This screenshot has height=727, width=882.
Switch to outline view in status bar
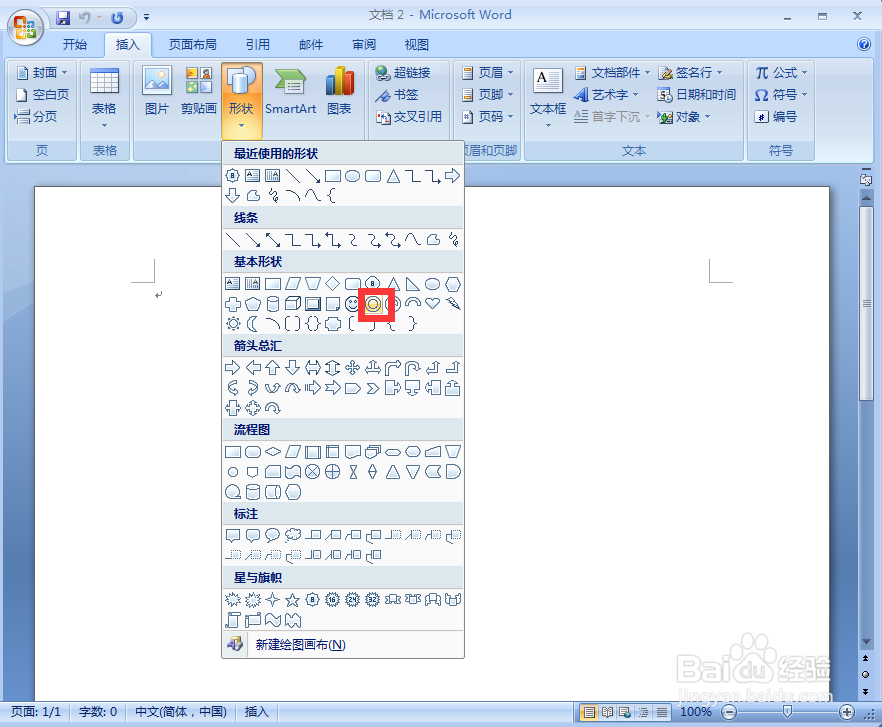pos(644,712)
